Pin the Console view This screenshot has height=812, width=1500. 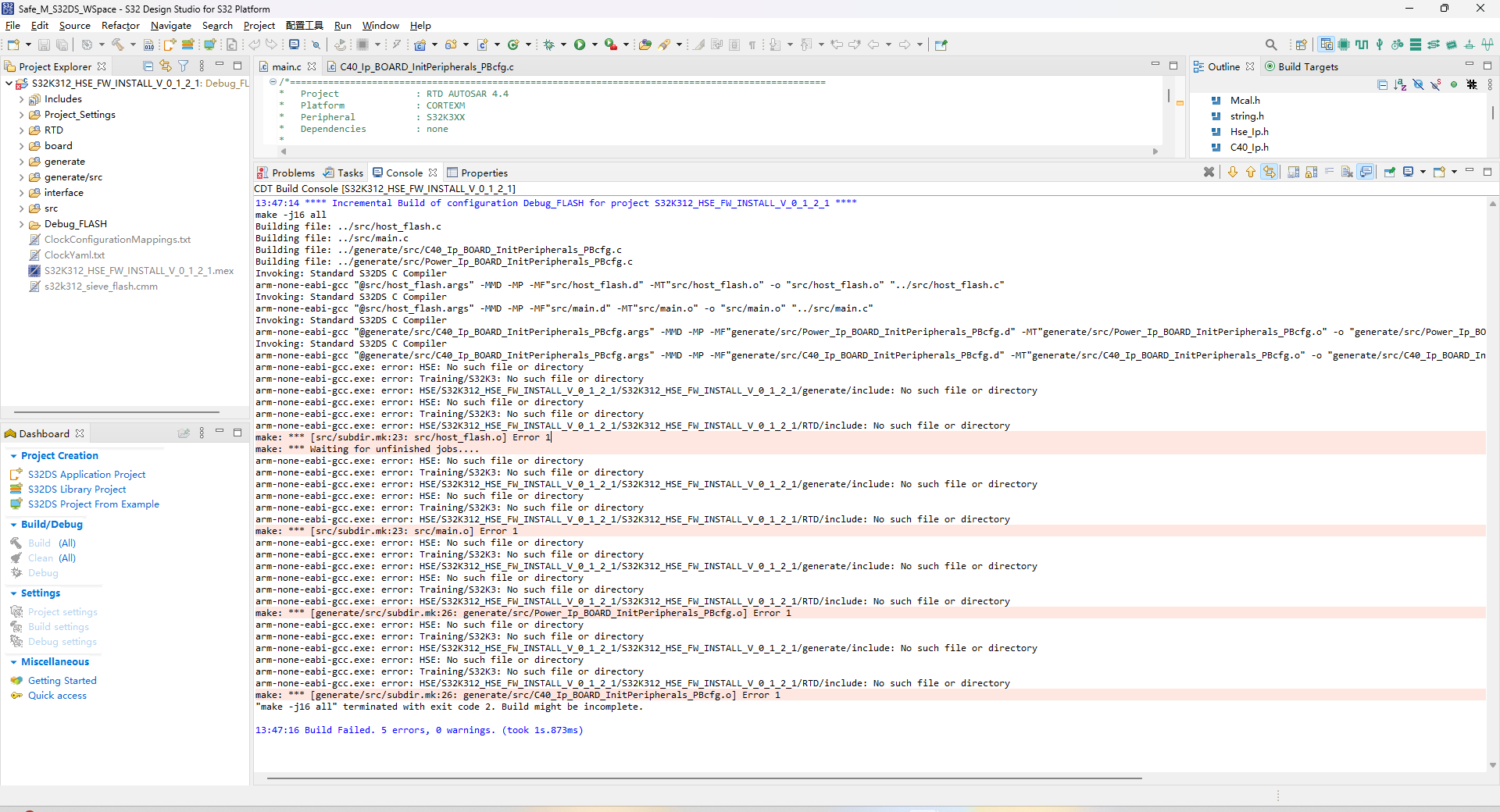click(1391, 172)
